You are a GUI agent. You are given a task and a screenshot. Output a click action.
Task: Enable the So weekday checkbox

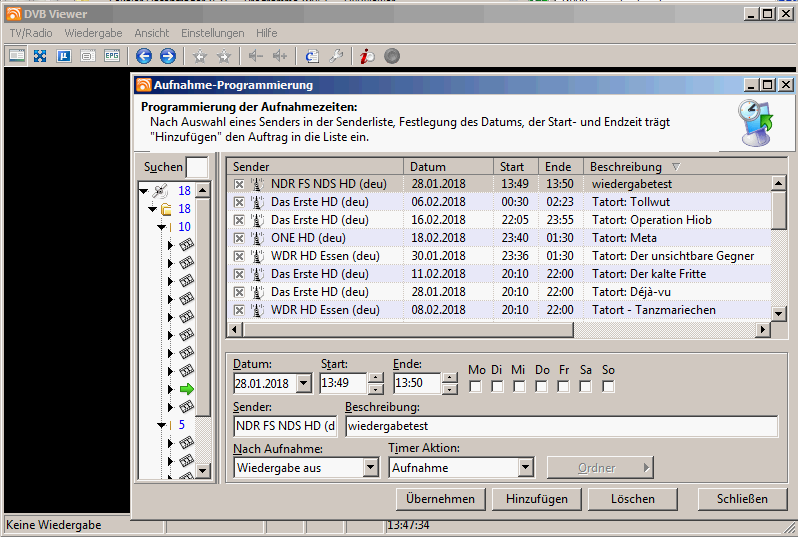[608, 387]
